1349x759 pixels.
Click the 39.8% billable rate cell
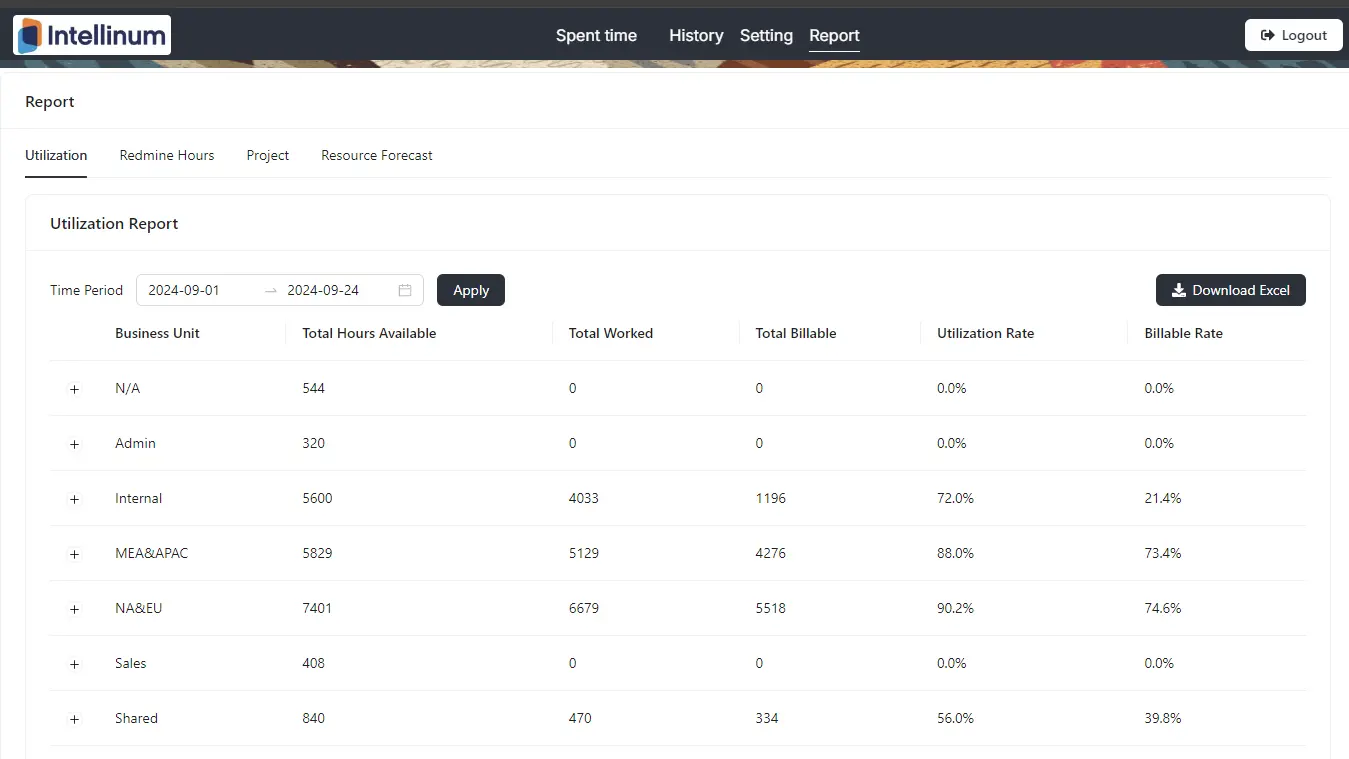click(1163, 718)
